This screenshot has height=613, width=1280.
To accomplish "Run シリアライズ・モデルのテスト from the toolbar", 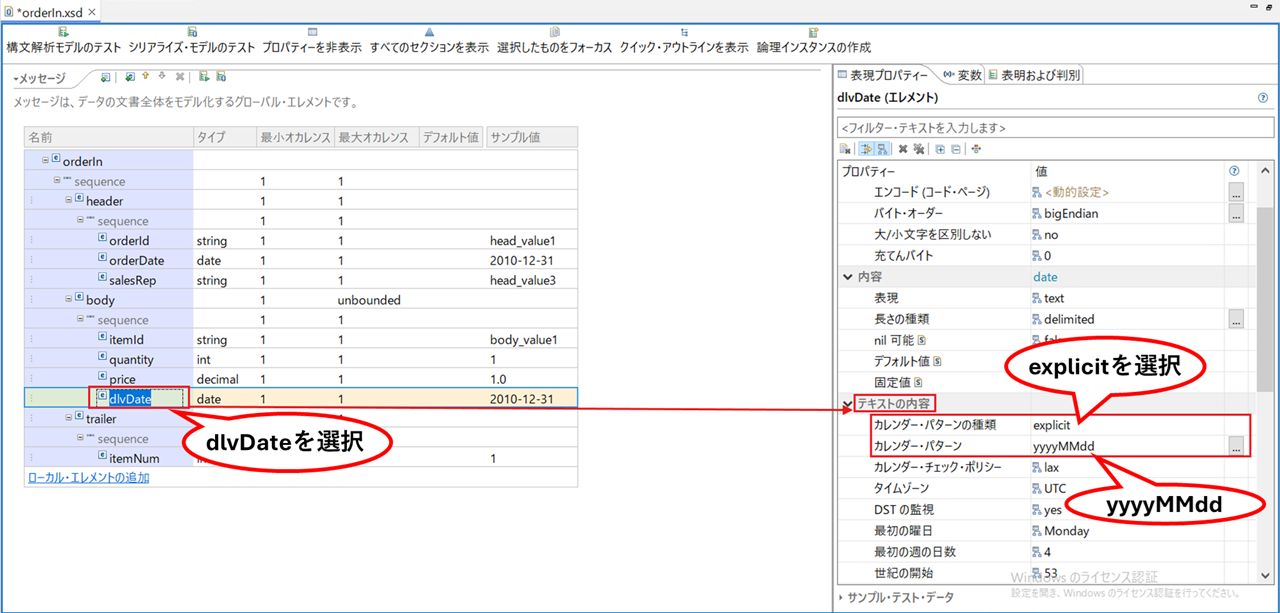I will tap(191, 40).
